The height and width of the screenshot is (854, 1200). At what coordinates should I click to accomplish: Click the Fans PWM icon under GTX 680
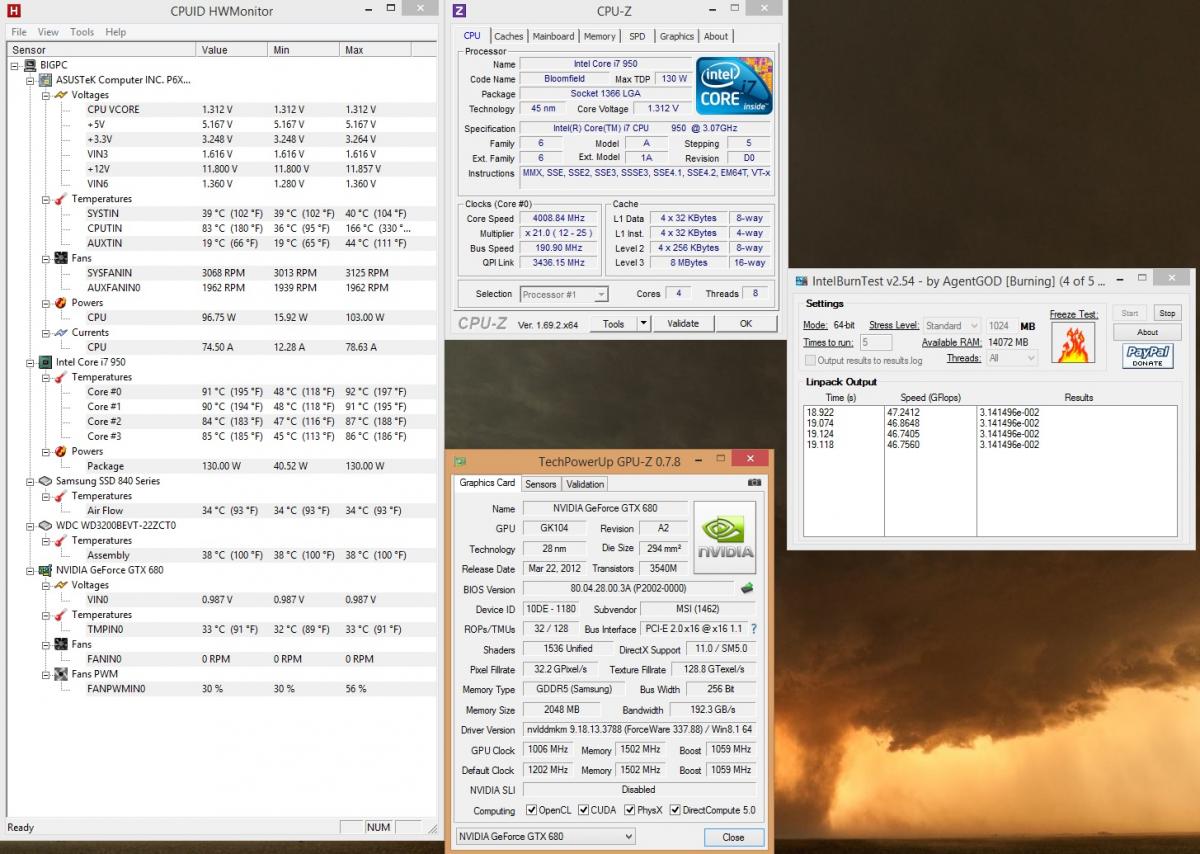pos(61,674)
